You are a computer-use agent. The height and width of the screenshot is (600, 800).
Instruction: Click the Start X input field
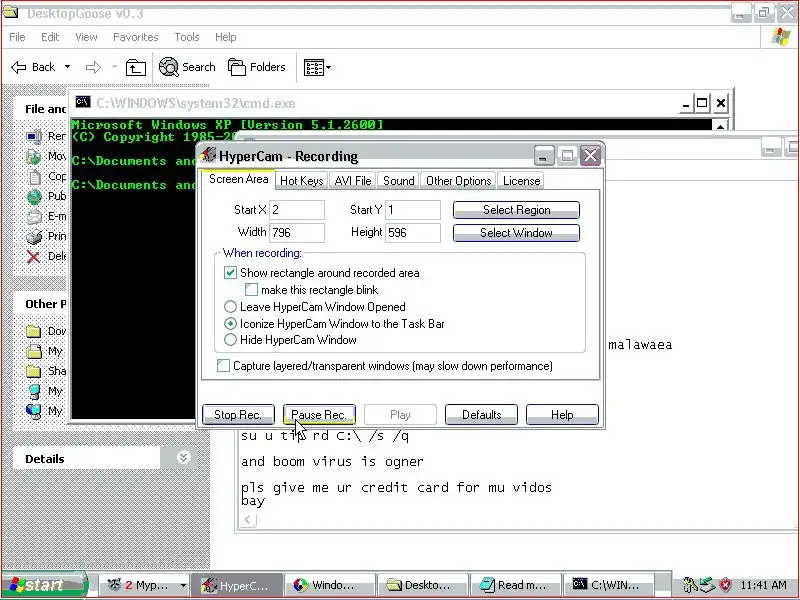[297, 210]
